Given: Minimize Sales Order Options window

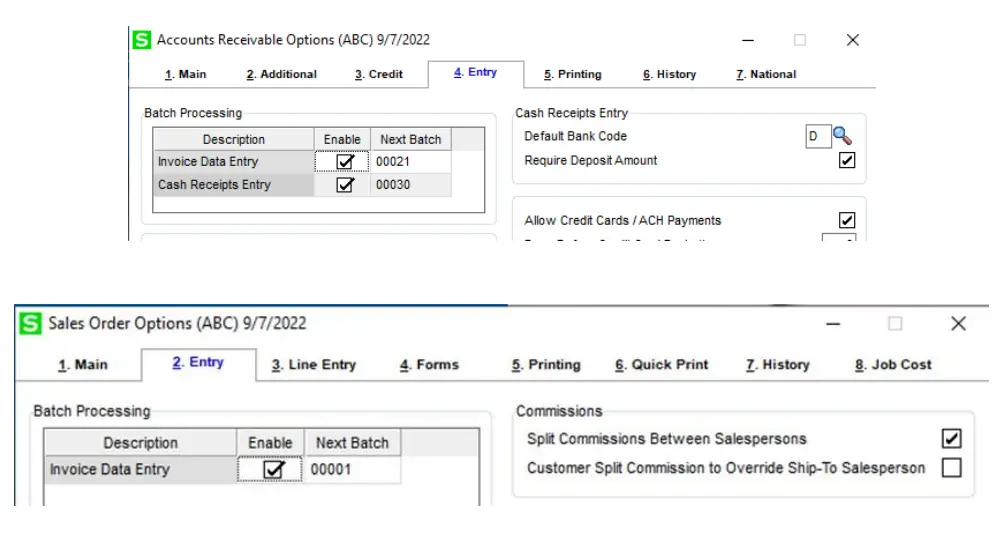Looking at the screenshot, I should click(833, 324).
